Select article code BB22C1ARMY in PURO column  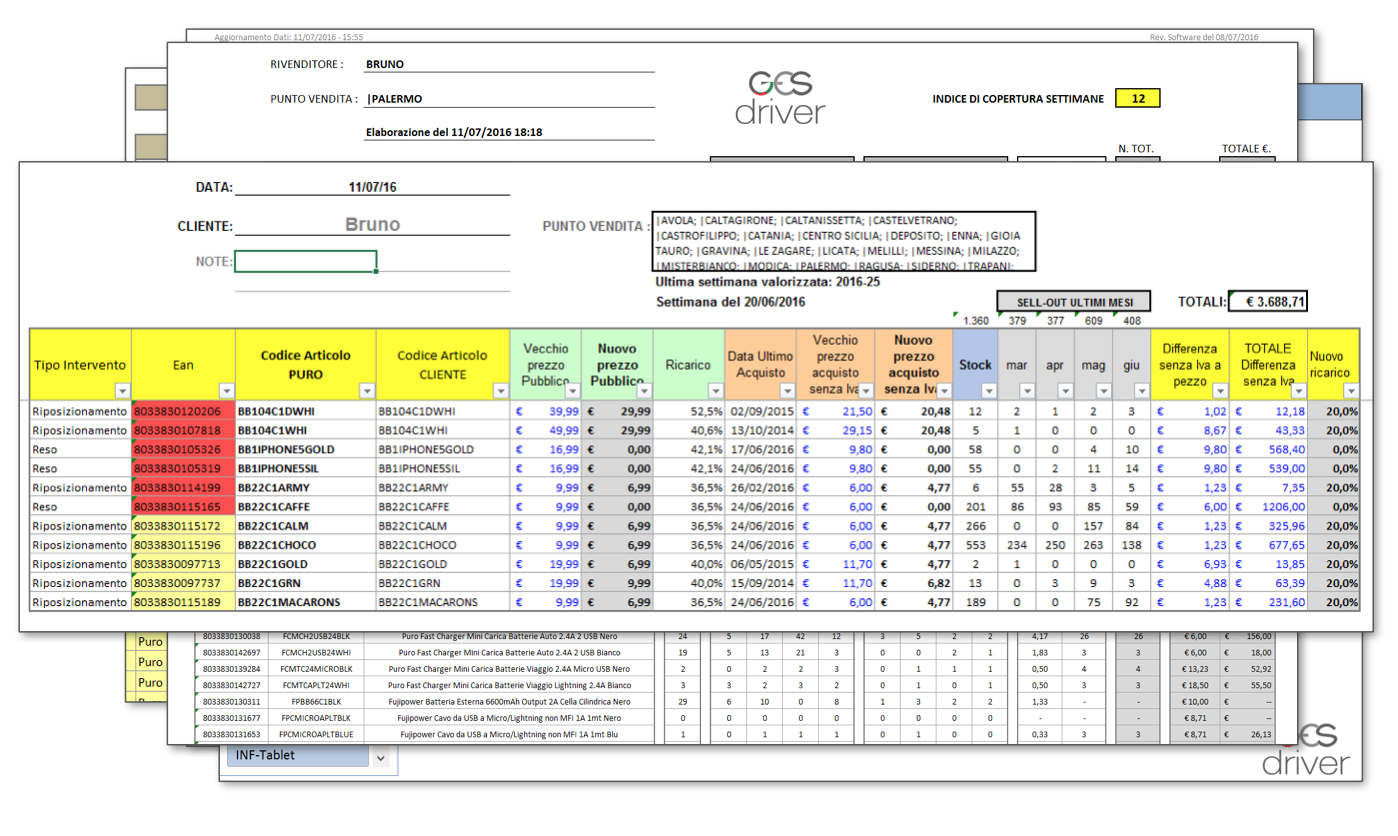tap(306, 488)
